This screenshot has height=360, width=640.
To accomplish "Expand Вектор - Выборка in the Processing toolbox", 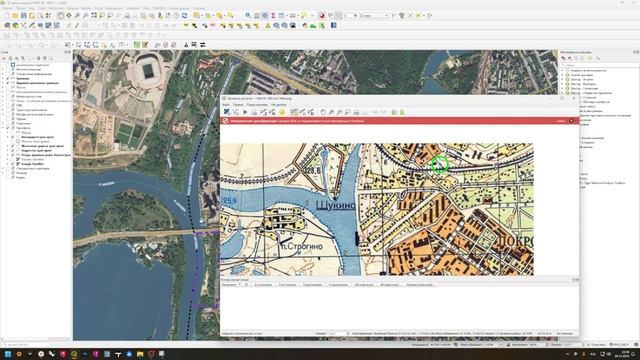I will pos(562,84).
